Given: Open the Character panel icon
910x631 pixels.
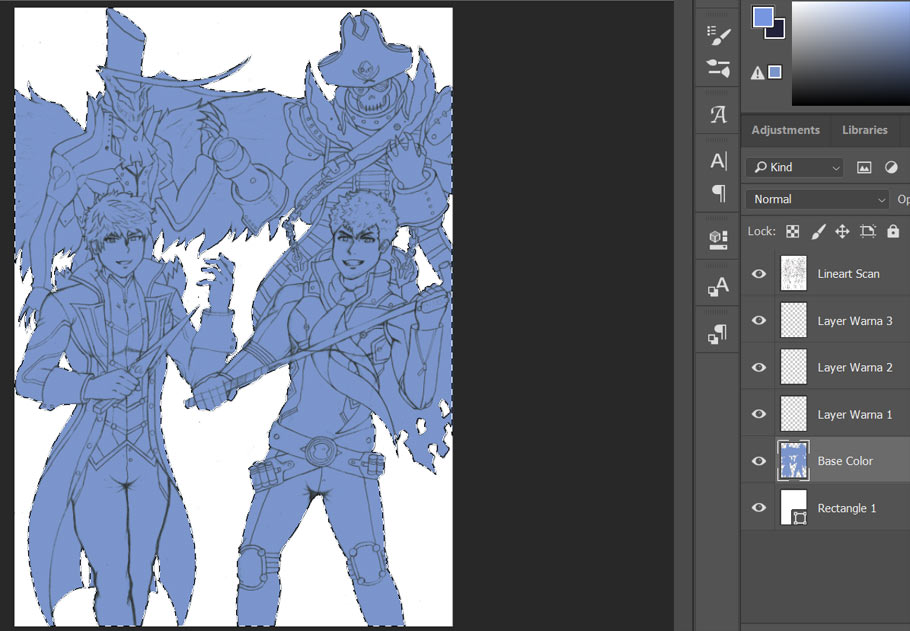Looking at the screenshot, I should (718, 160).
